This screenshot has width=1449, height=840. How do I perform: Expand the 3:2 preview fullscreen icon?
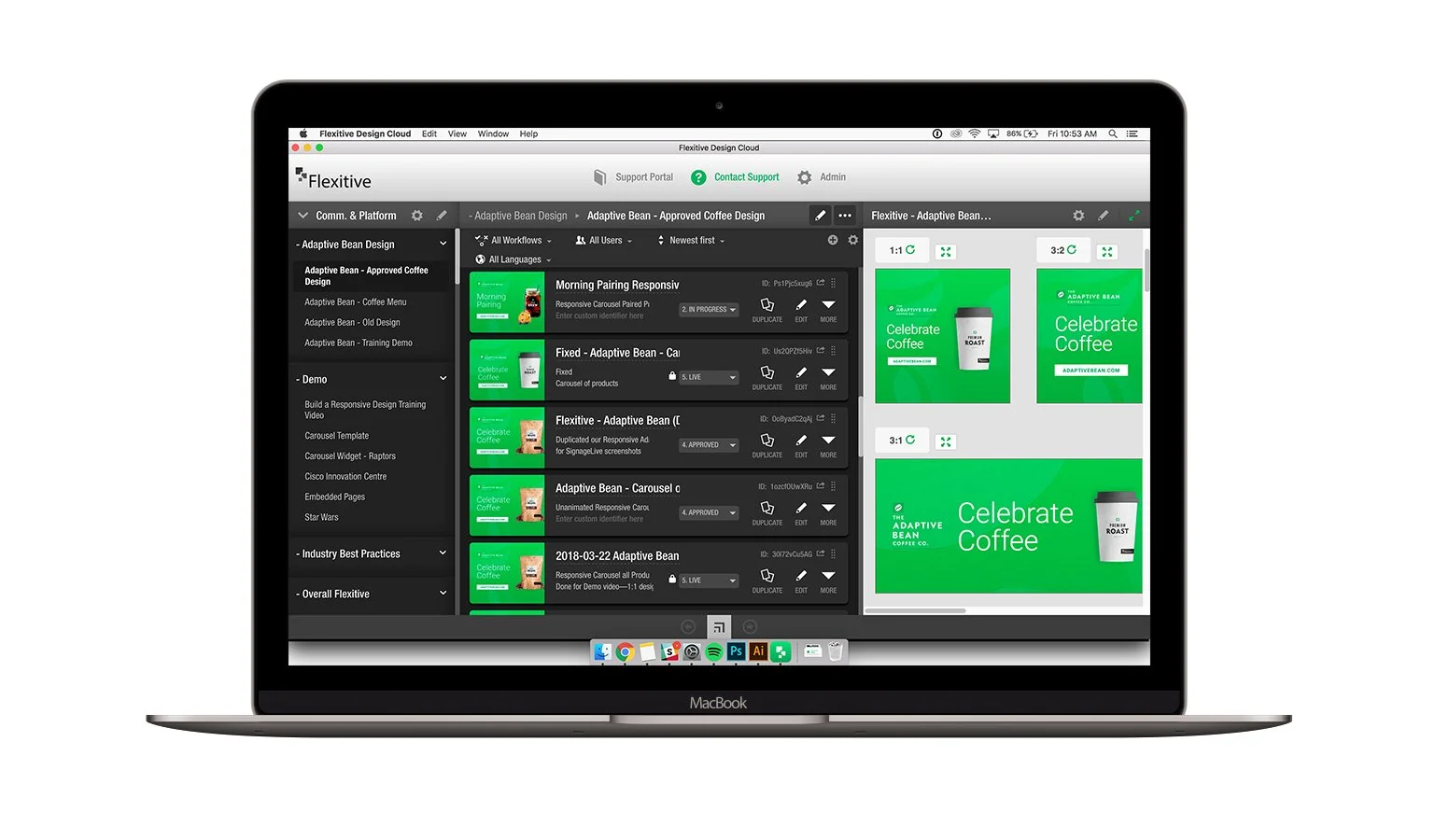pyautogui.click(x=1107, y=252)
